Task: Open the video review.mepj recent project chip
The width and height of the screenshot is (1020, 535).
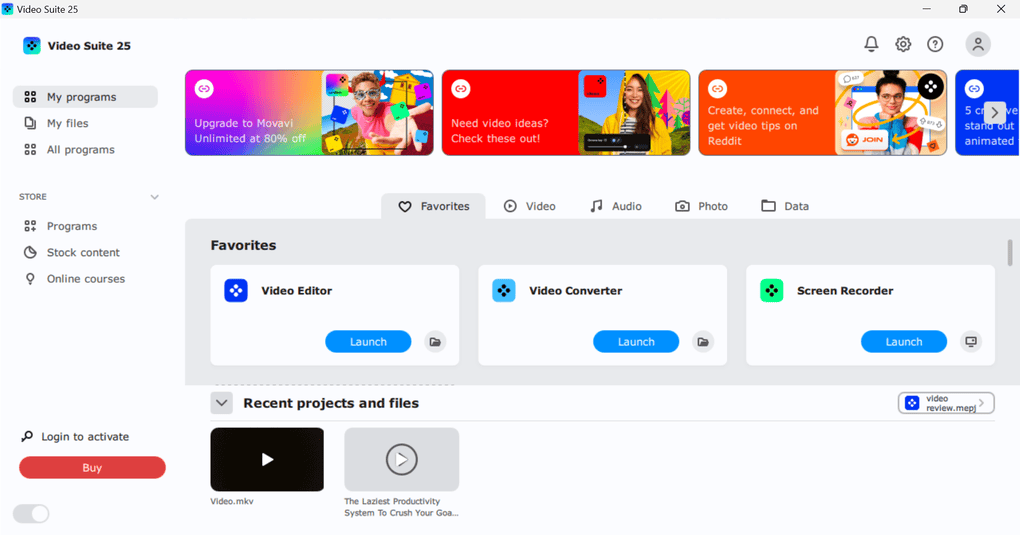Action: tap(946, 403)
